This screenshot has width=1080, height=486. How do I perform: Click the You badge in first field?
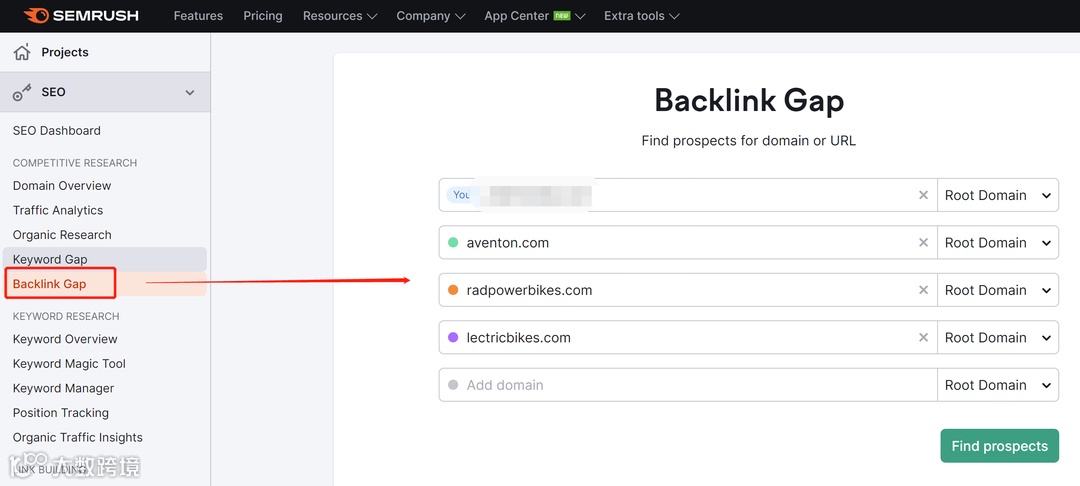point(461,195)
